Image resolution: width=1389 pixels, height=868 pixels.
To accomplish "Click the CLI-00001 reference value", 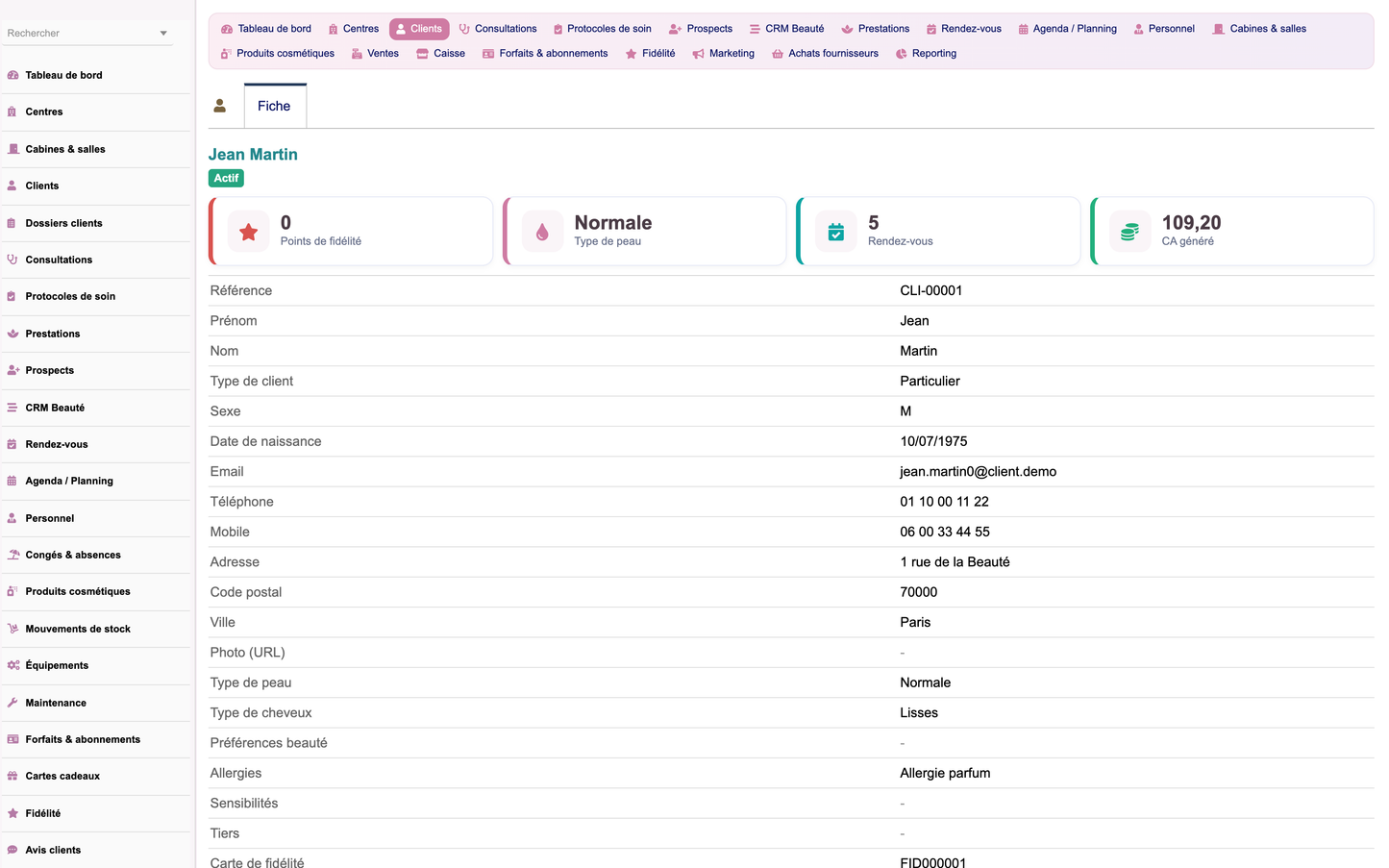I will [931, 290].
